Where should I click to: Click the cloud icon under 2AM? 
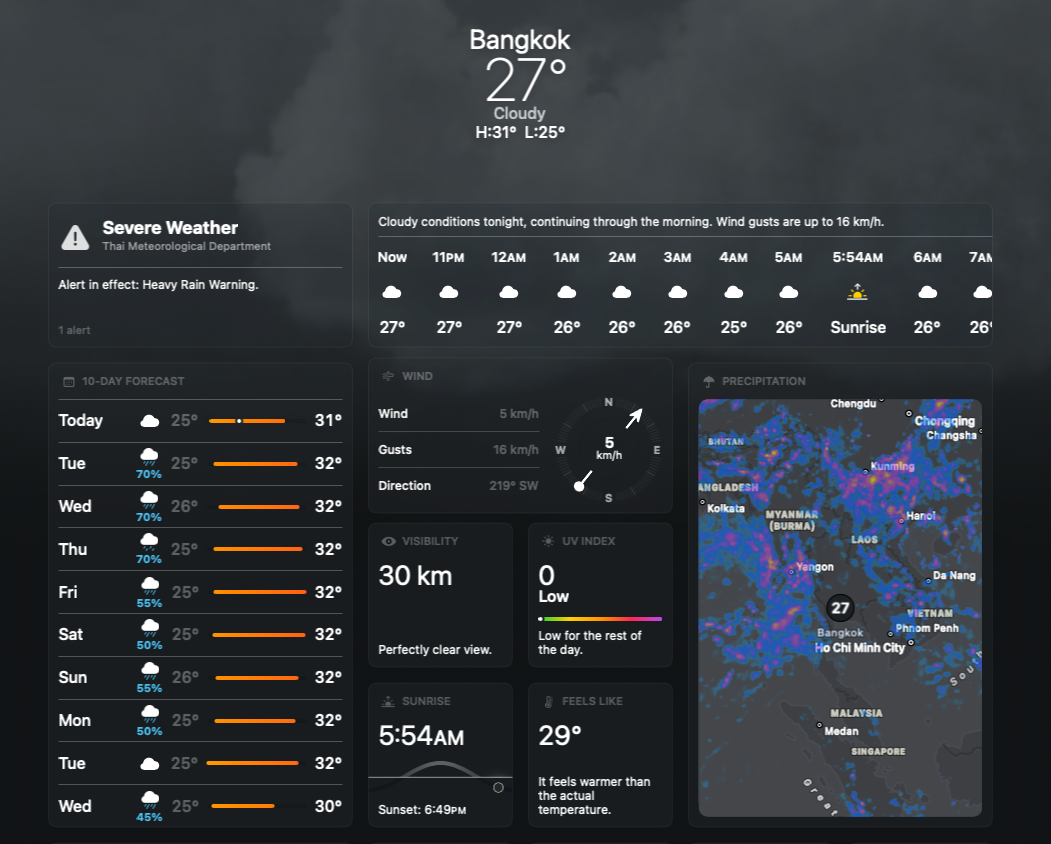coord(621,292)
